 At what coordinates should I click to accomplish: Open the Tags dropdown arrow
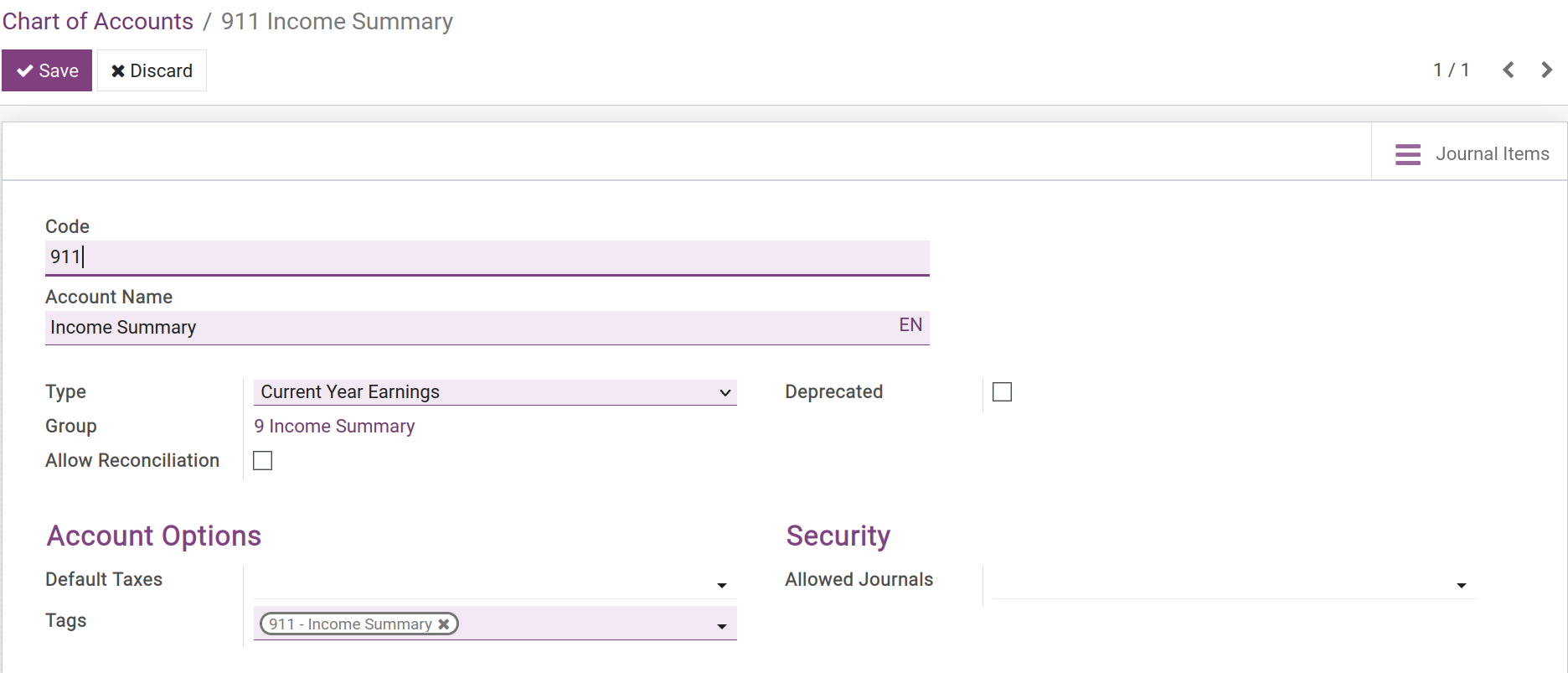721,626
